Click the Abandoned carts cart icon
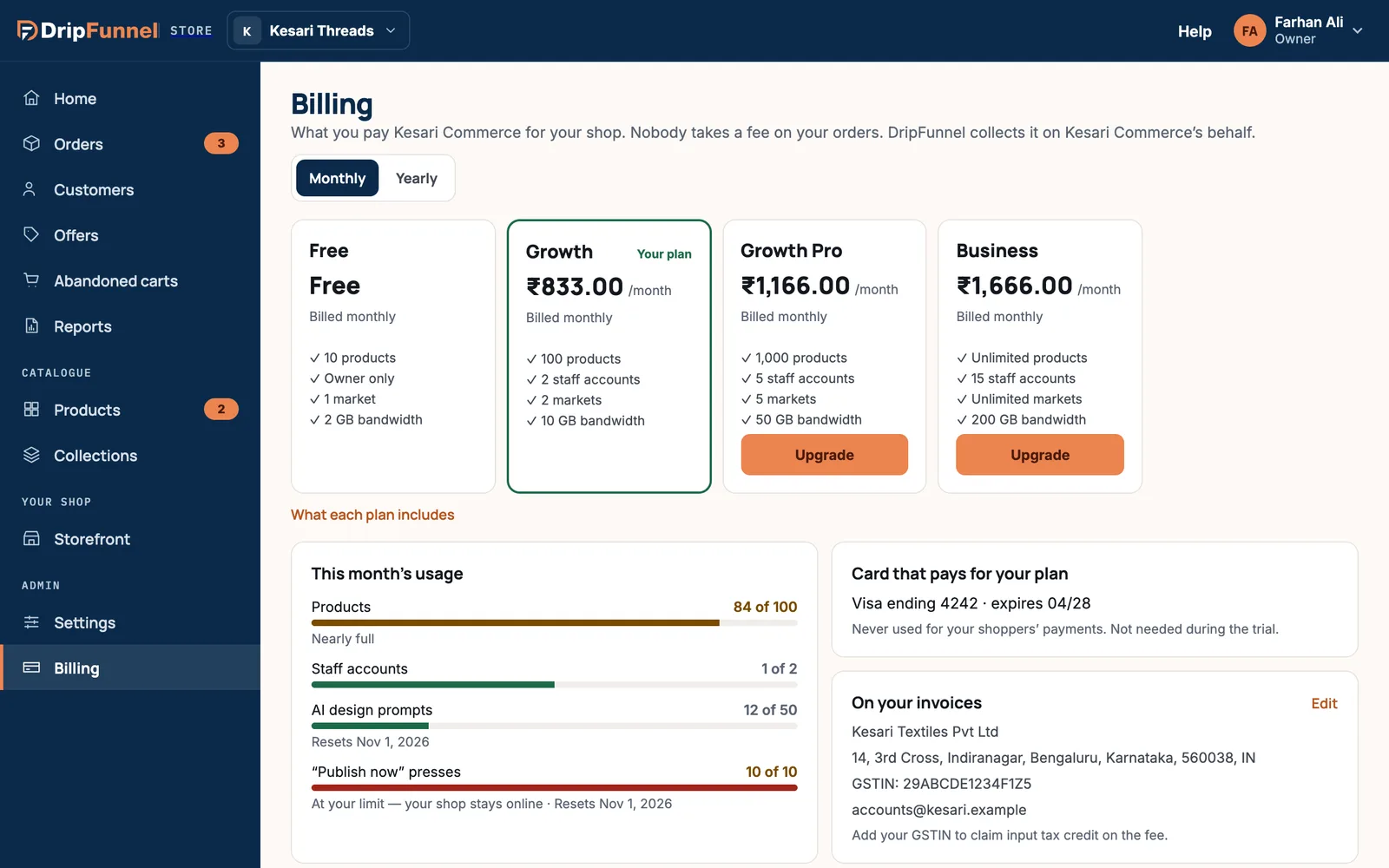 click(31, 280)
